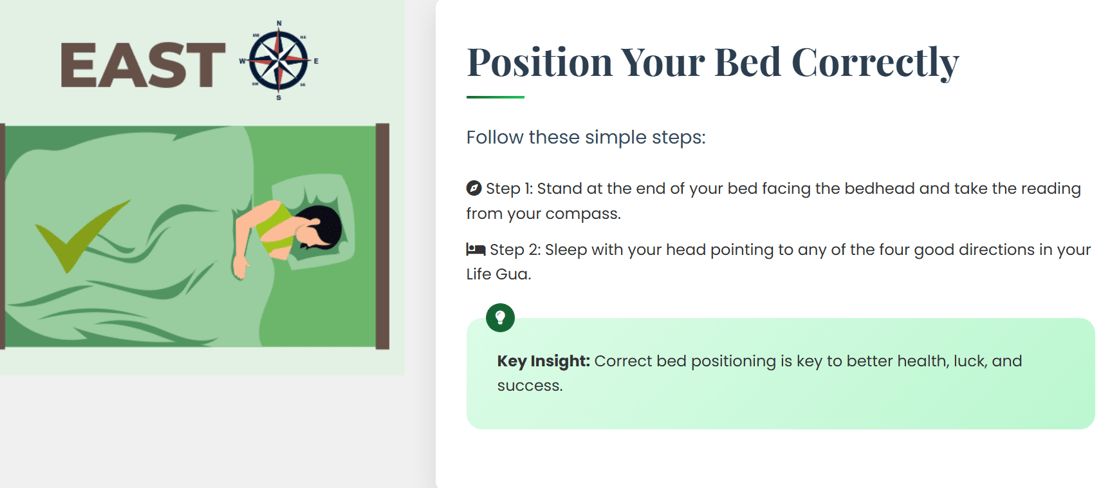Click the Step 2 instruction paragraph
Image resolution: width=1105 pixels, height=488 pixels.
click(x=779, y=262)
